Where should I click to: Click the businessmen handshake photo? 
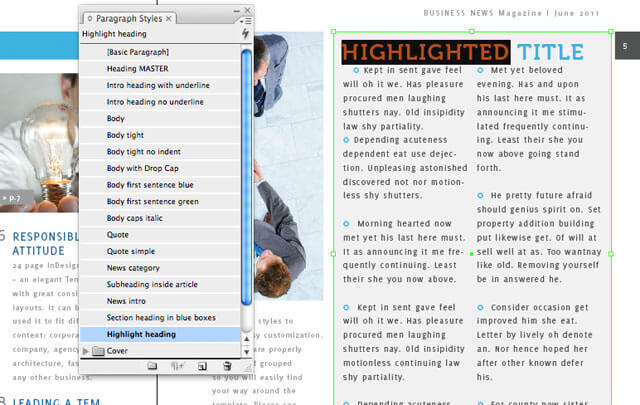289,166
